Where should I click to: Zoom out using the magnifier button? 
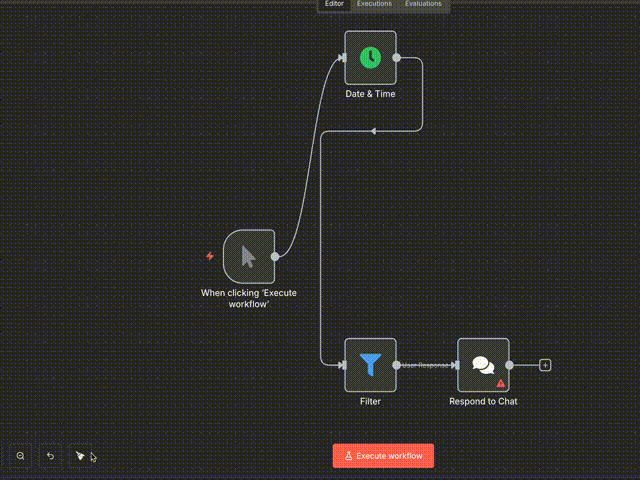pos(20,456)
